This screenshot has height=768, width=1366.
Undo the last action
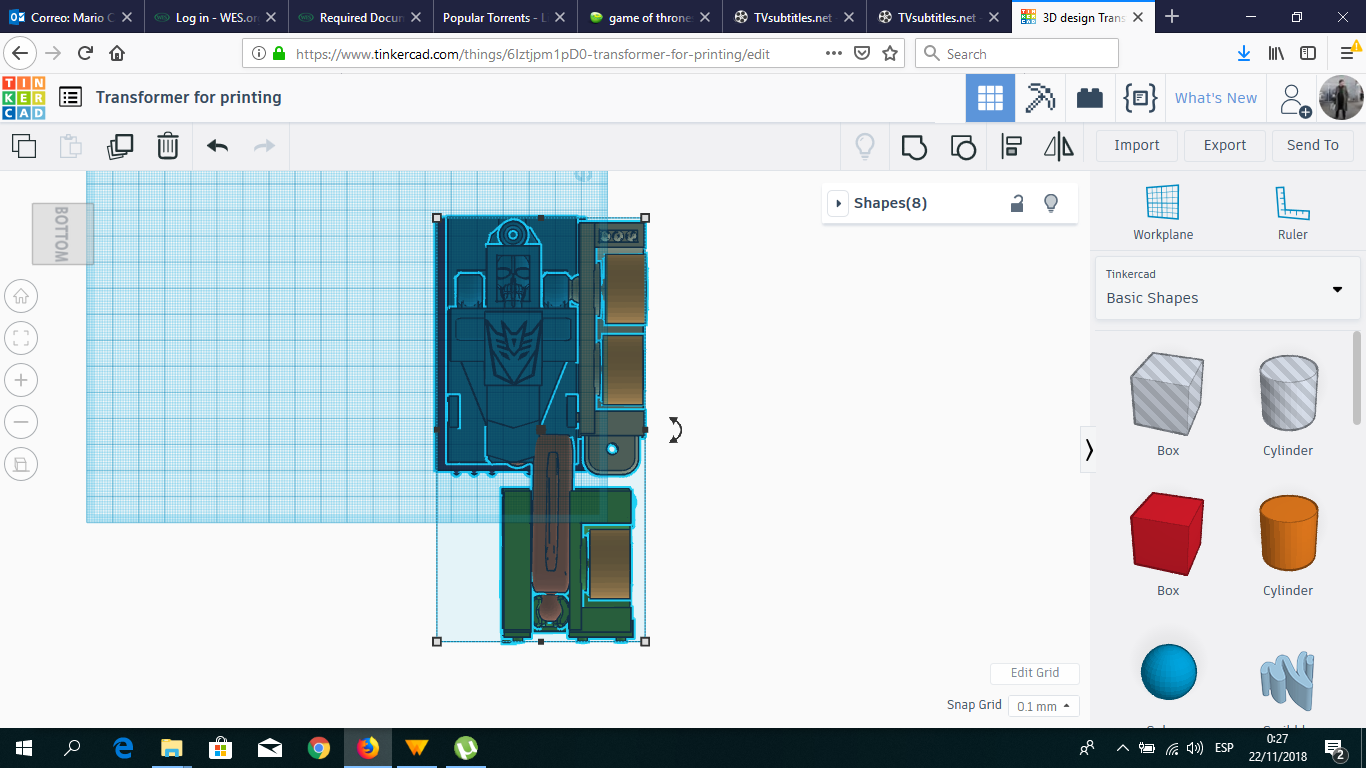pos(217,146)
